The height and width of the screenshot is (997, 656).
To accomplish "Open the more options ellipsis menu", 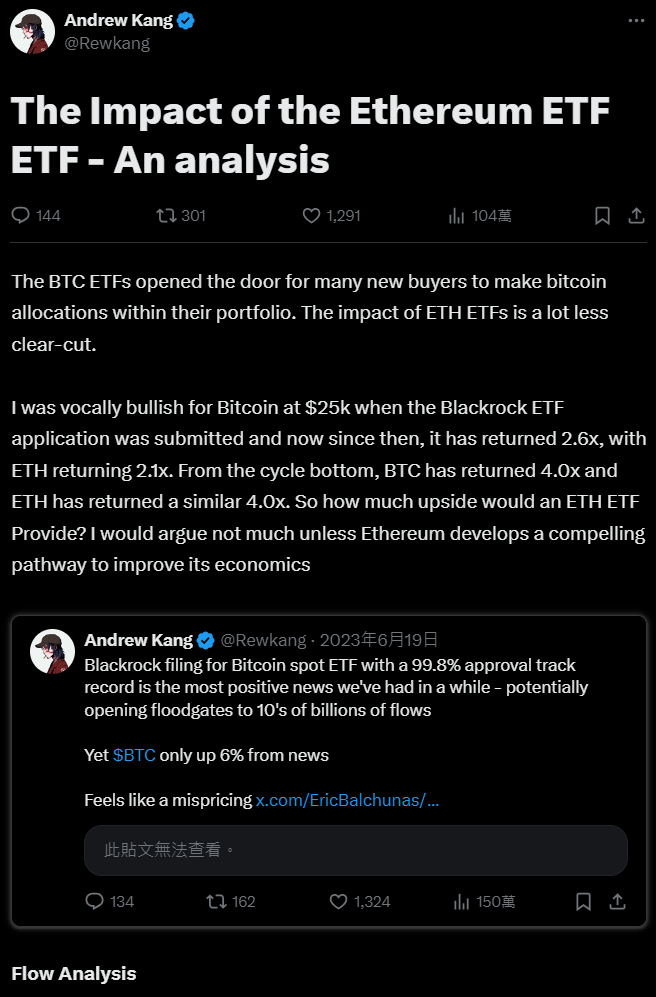I will (x=634, y=18).
